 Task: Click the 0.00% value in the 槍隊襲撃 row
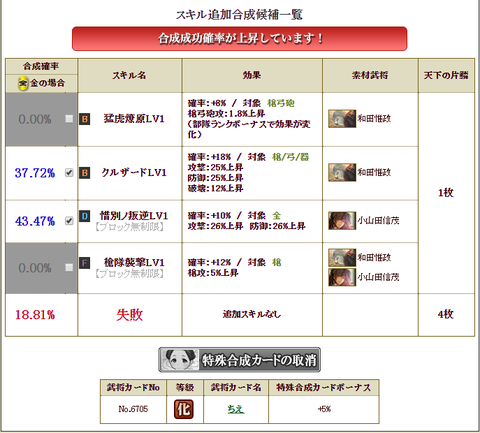point(35,268)
